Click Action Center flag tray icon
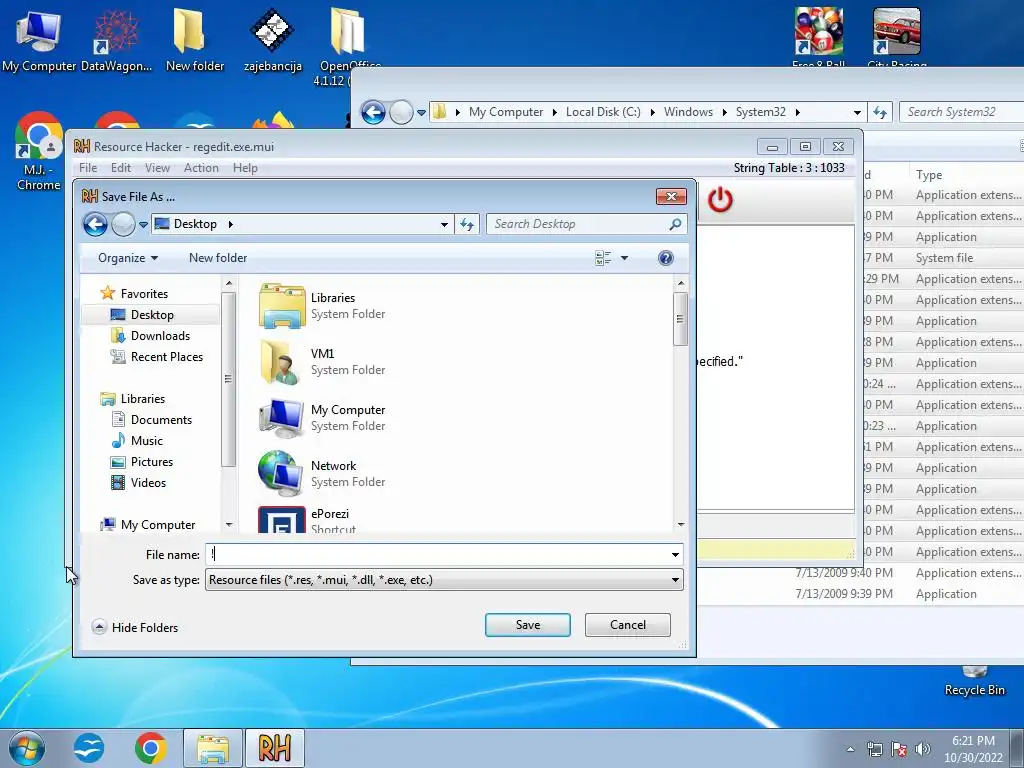Screen dimensions: 1024x768 coord(899,749)
